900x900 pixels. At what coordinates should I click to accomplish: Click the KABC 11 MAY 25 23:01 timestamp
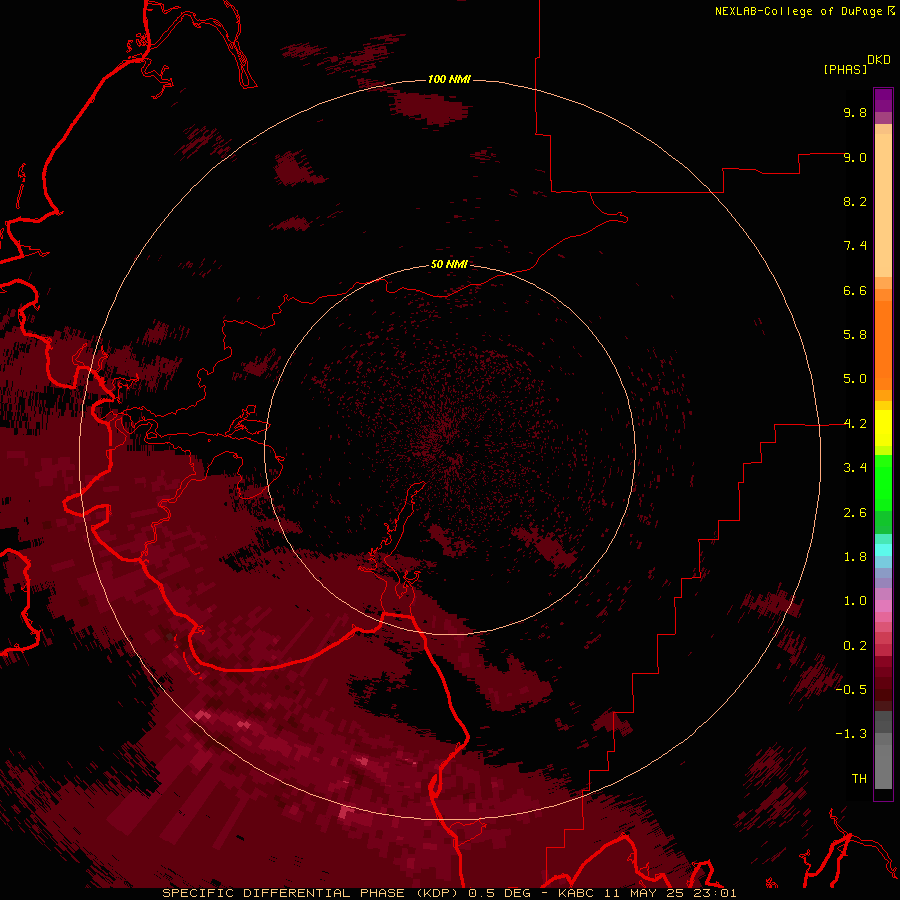[x=647, y=893]
